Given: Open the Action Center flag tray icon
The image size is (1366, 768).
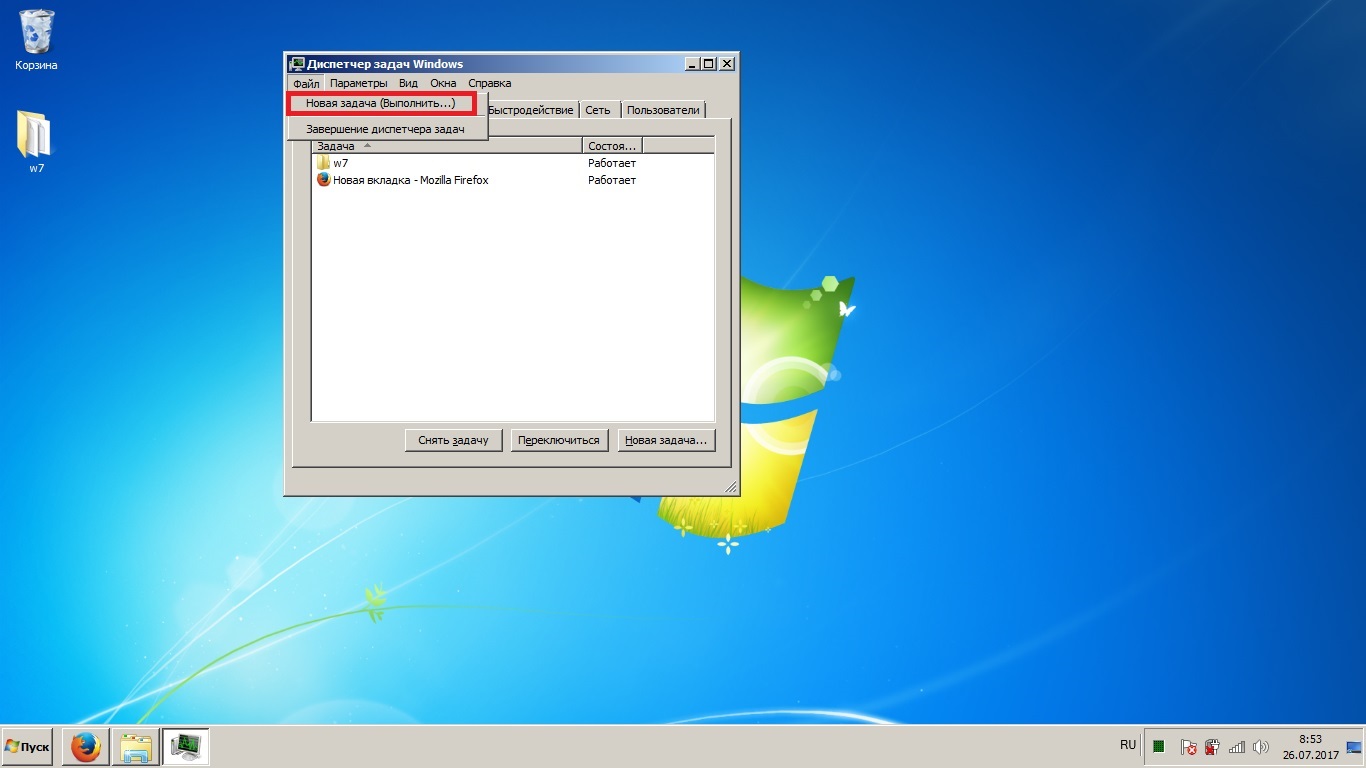Looking at the screenshot, I should click(x=1188, y=747).
